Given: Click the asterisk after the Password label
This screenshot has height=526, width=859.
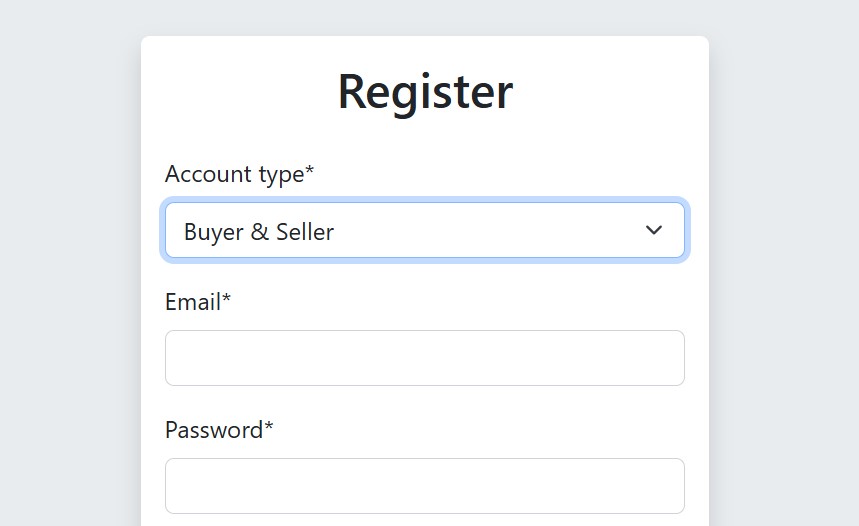Looking at the screenshot, I should coord(269,427).
